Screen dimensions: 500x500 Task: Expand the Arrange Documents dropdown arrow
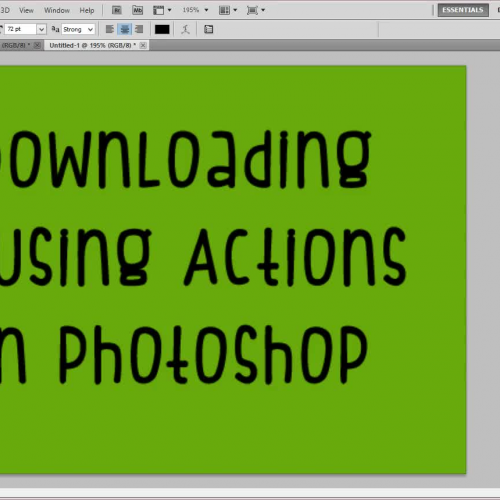click(x=235, y=10)
